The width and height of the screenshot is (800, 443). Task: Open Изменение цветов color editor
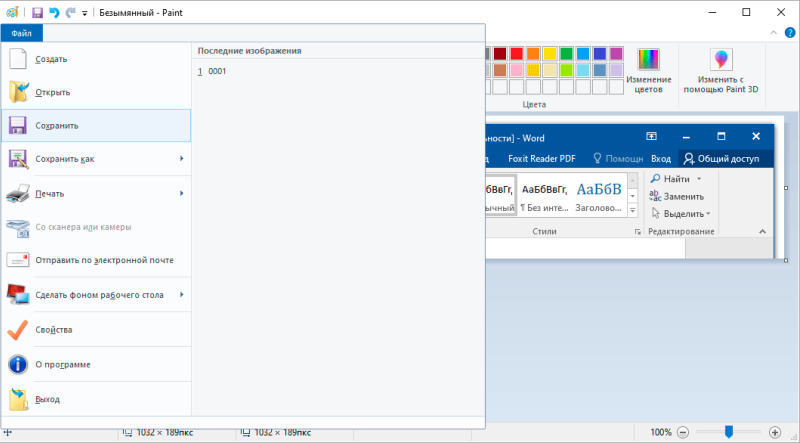[649, 69]
